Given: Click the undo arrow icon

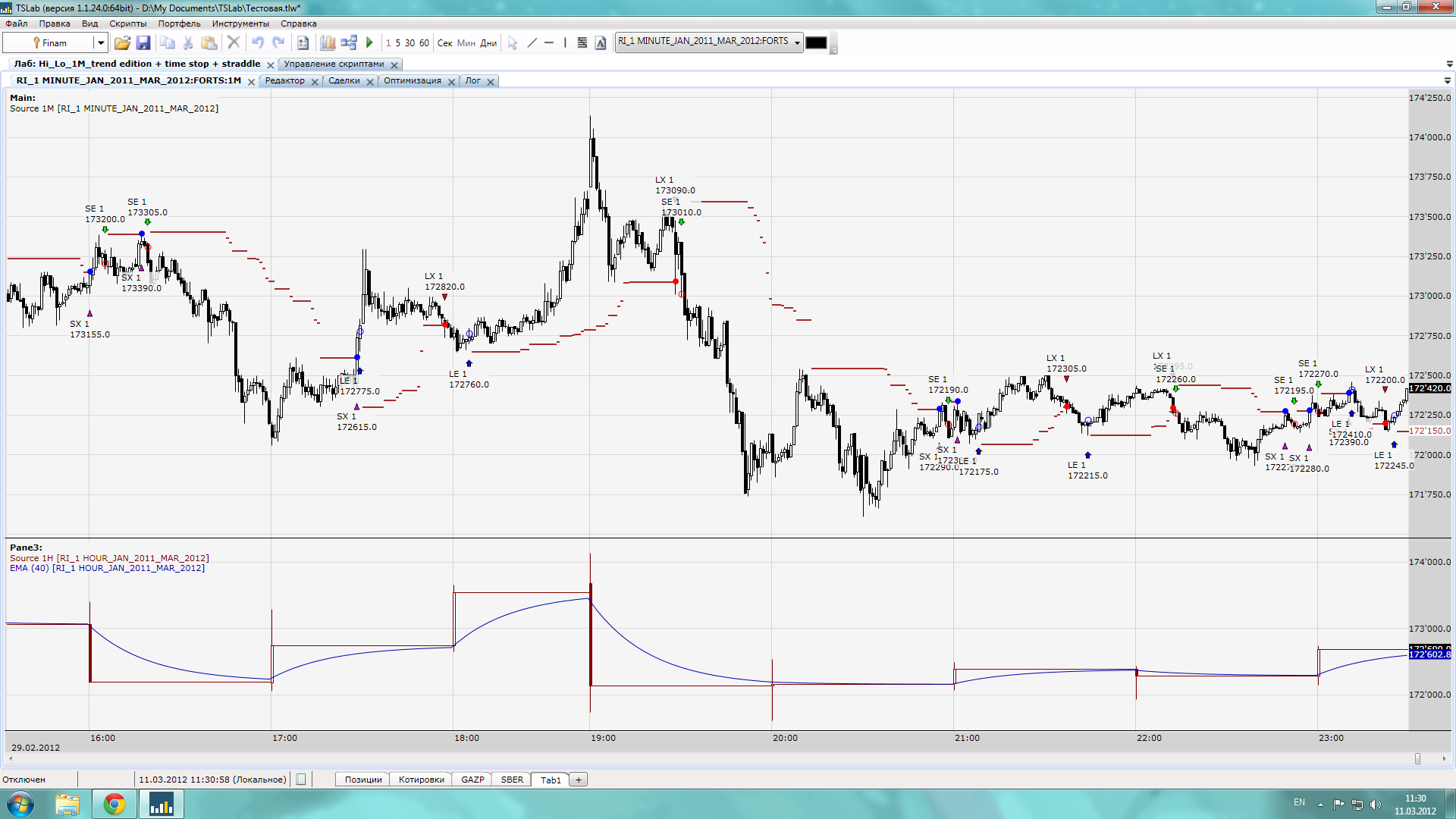Looking at the screenshot, I should (258, 43).
